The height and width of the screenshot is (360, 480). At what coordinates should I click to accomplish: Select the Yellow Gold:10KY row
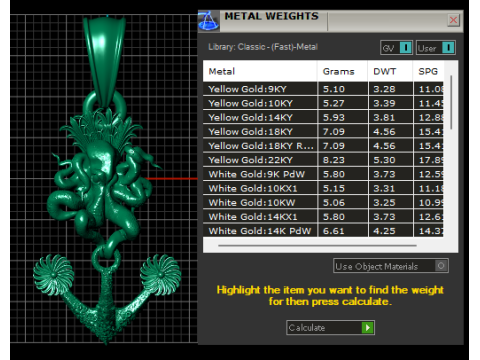click(x=323, y=103)
